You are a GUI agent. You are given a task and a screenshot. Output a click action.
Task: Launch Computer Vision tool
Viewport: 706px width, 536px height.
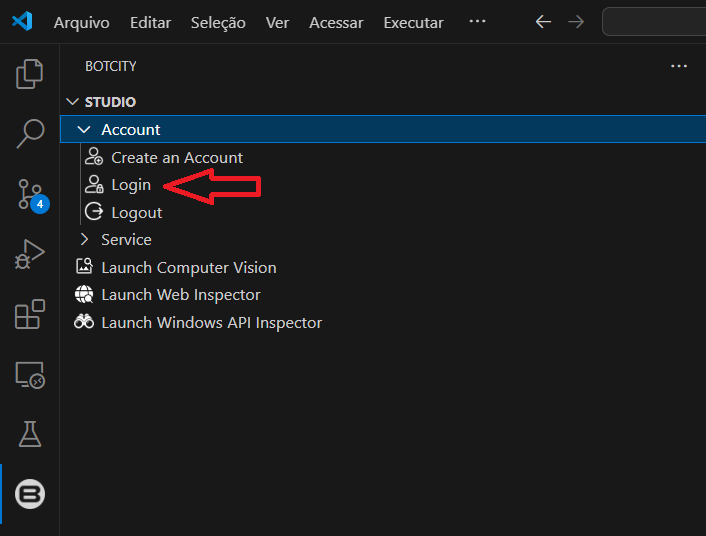click(x=188, y=268)
